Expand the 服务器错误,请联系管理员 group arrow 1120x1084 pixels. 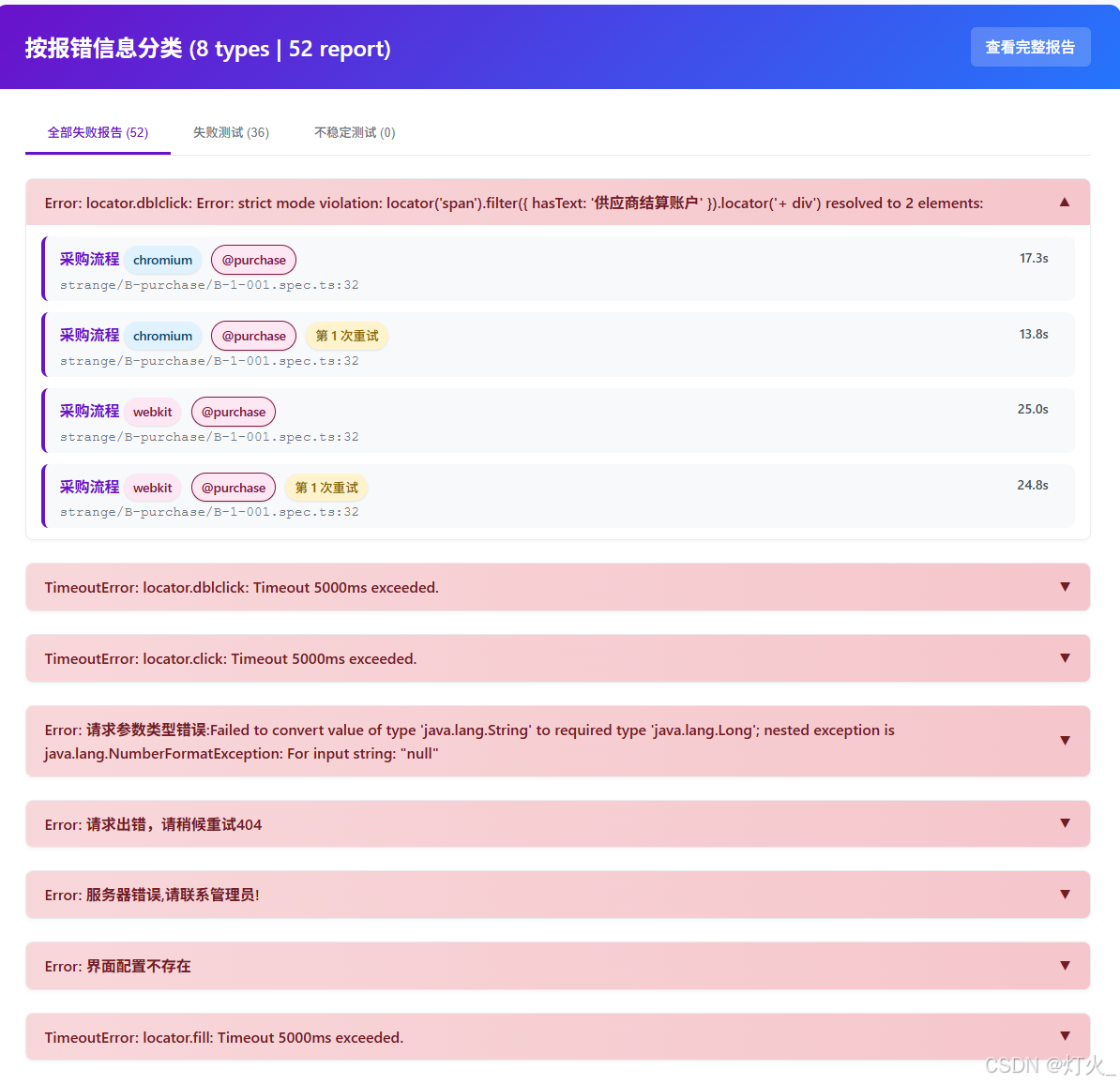[1065, 894]
